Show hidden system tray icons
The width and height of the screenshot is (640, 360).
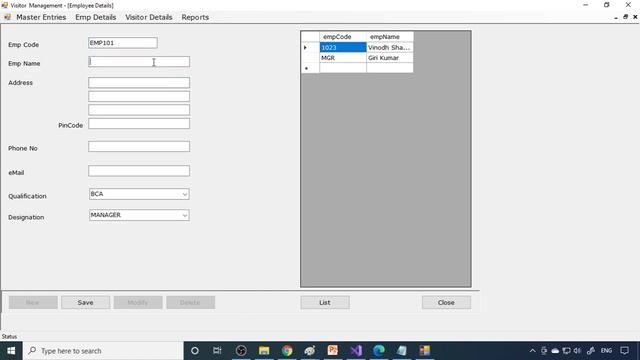click(x=532, y=351)
